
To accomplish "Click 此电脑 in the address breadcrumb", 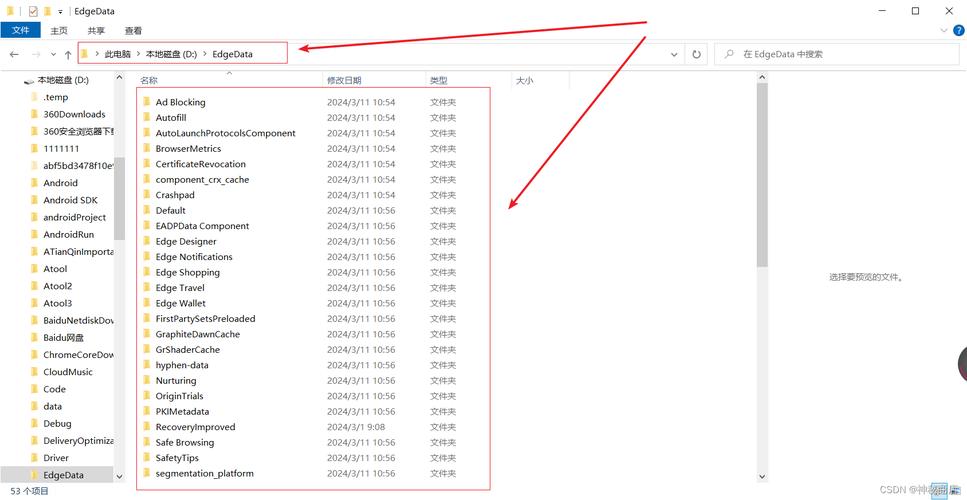I will click(x=118, y=54).
